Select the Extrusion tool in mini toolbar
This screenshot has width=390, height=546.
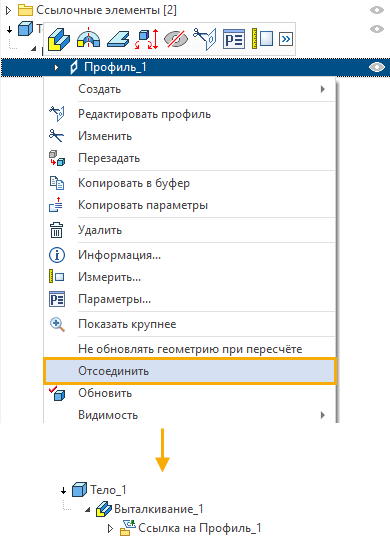coord(59,39)
